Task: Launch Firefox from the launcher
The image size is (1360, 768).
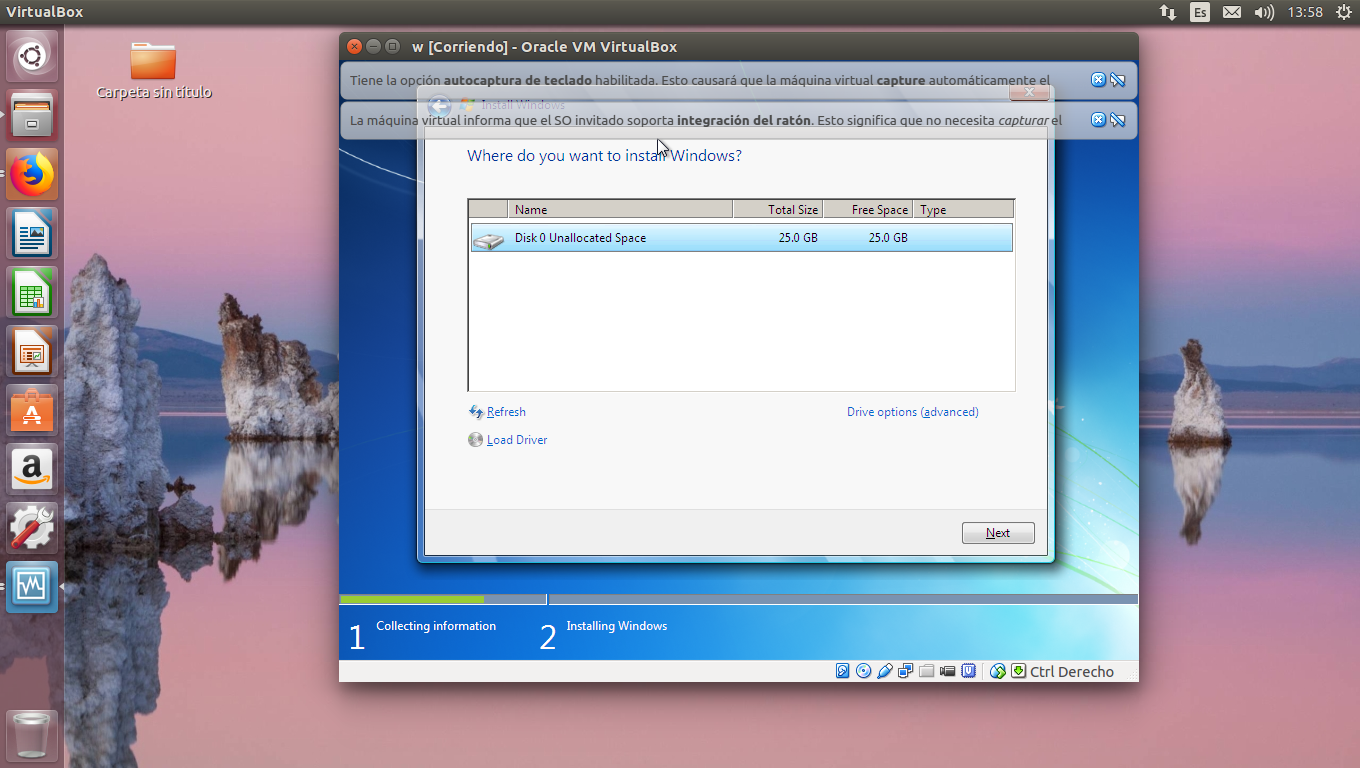Action: [x=32, y=175]
